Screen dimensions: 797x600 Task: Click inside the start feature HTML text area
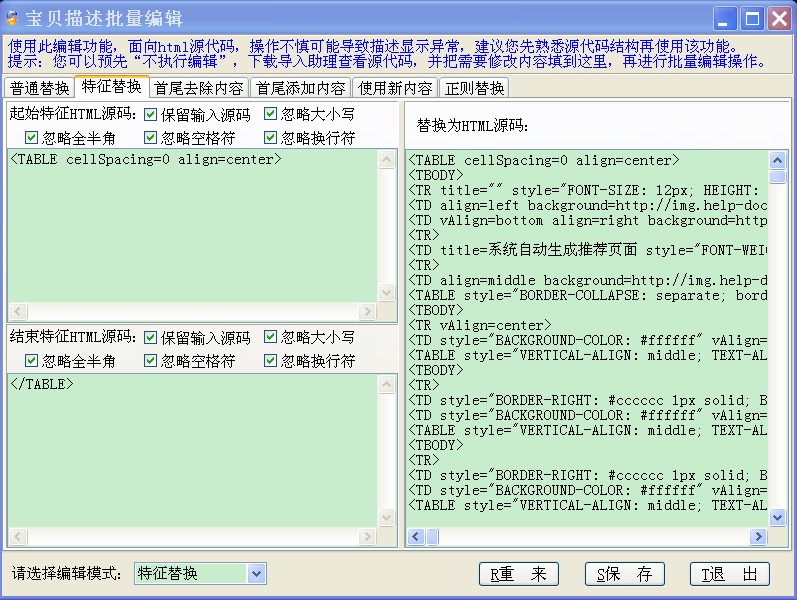pos(190,230)
